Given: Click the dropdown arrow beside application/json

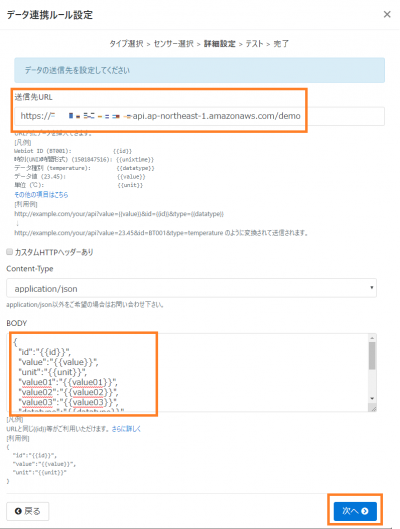Looking at the screenshot, I should point(371,288).
